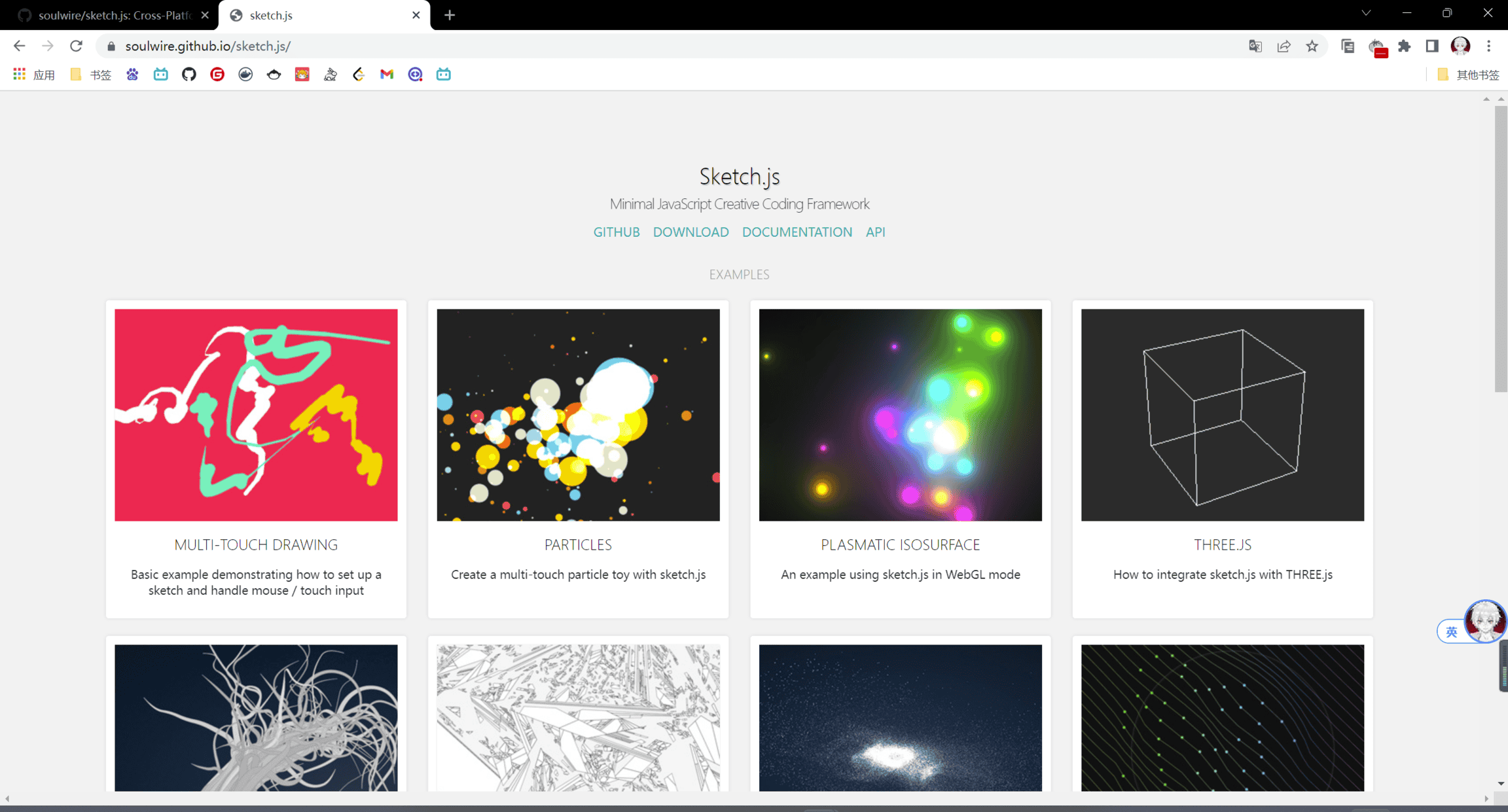Click the Docker whale bookmark icon
1508x812 pixels.
pos(245,75)
